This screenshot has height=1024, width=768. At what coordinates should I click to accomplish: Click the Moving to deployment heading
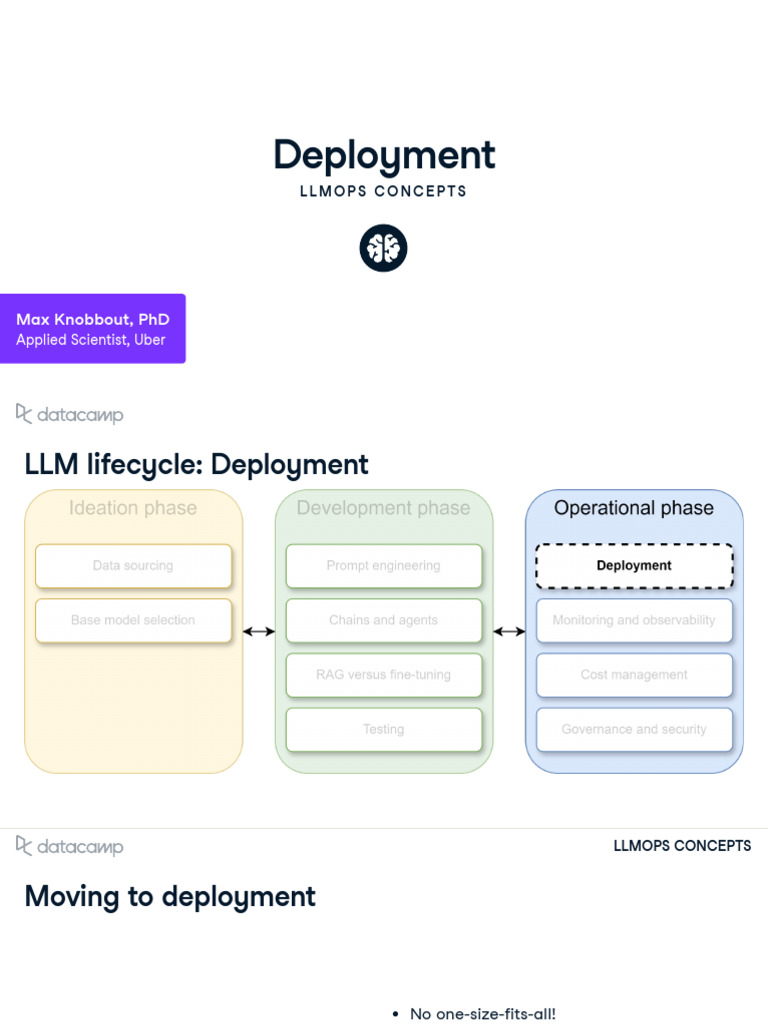click(x=170, y=897)
